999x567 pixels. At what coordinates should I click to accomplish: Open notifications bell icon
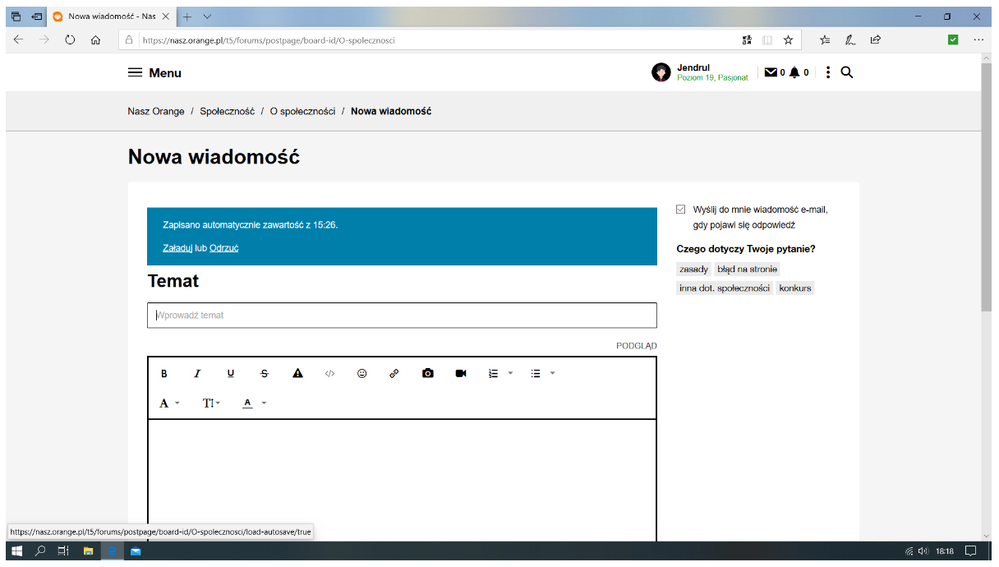click(794, 72)
